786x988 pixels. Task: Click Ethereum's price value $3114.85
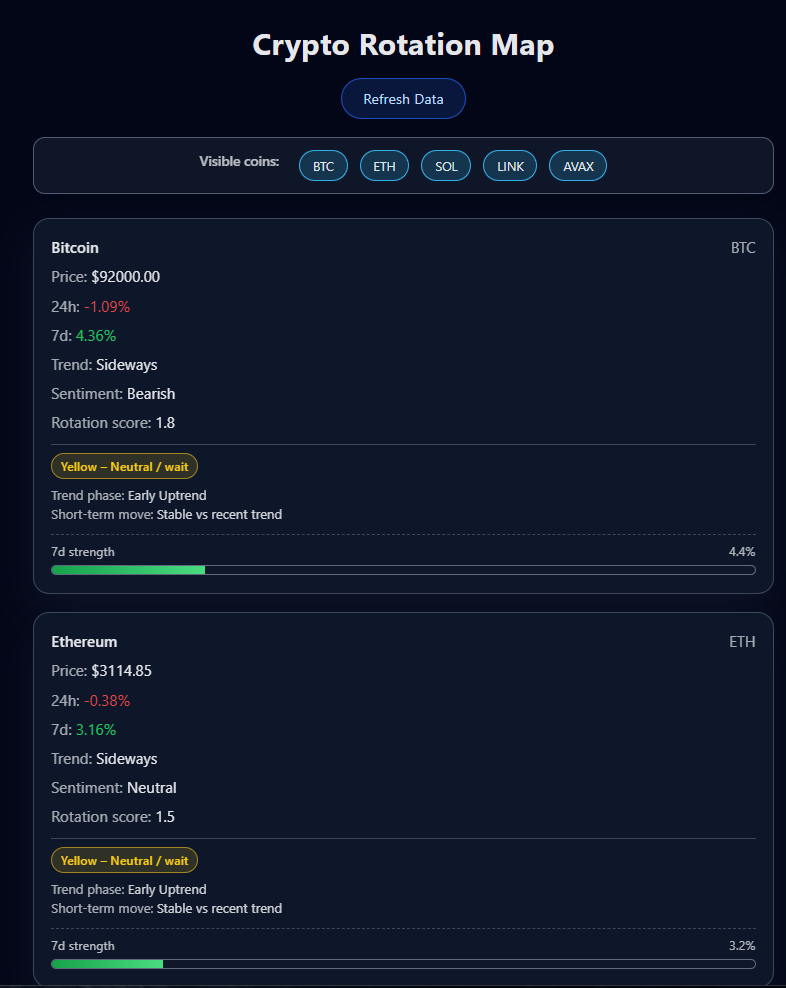[121, 671]
